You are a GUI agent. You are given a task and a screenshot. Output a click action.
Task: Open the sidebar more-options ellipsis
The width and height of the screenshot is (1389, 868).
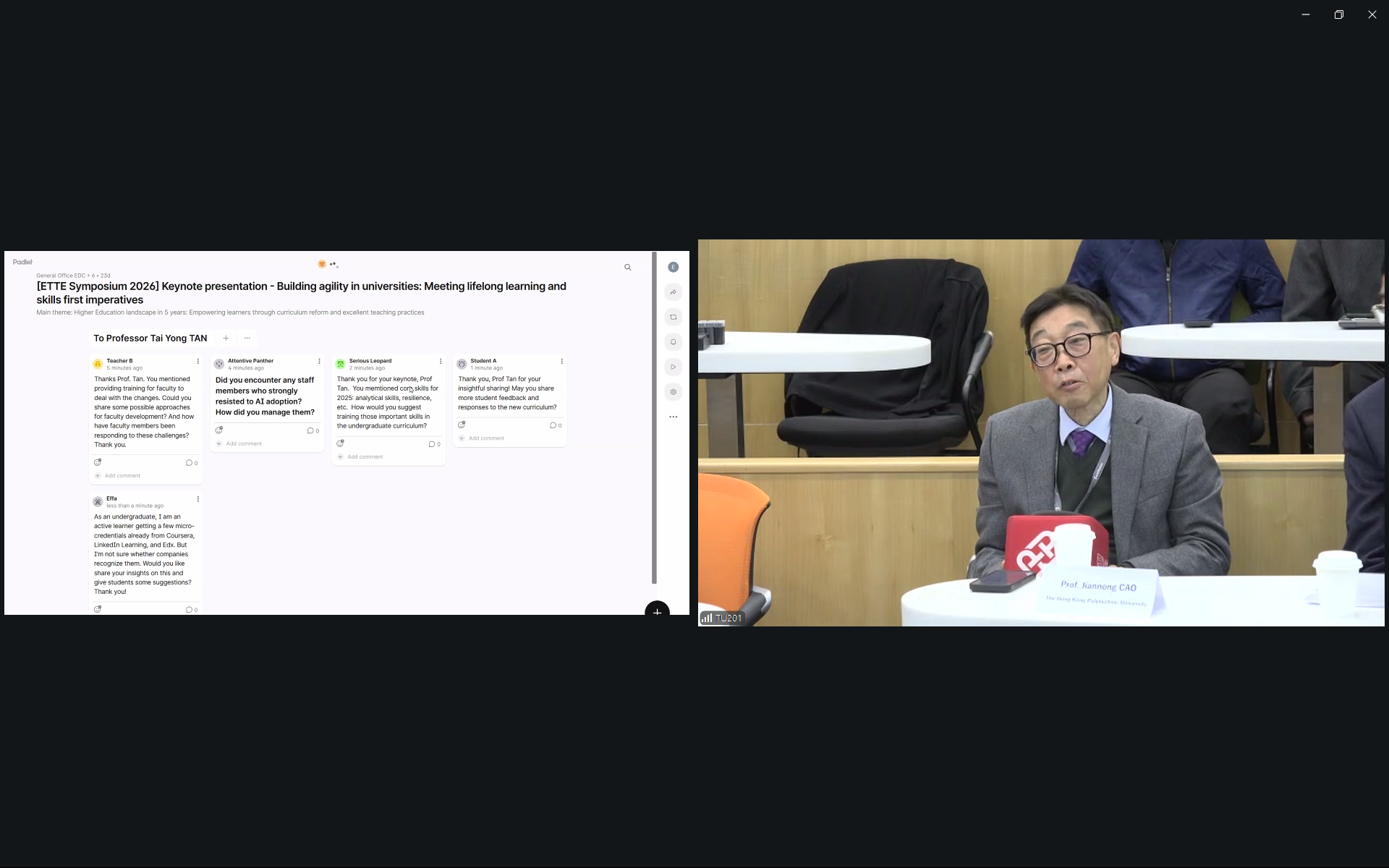point(673,417)
